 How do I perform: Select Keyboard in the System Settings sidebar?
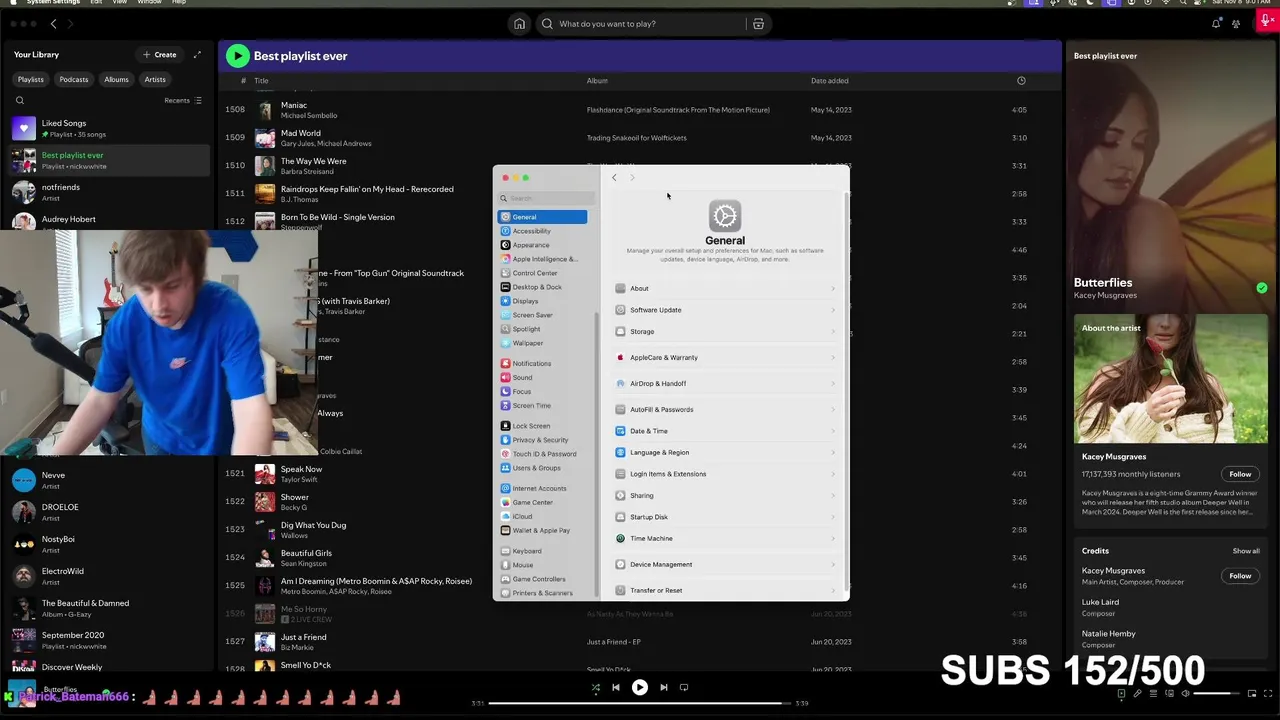[543, 551]
